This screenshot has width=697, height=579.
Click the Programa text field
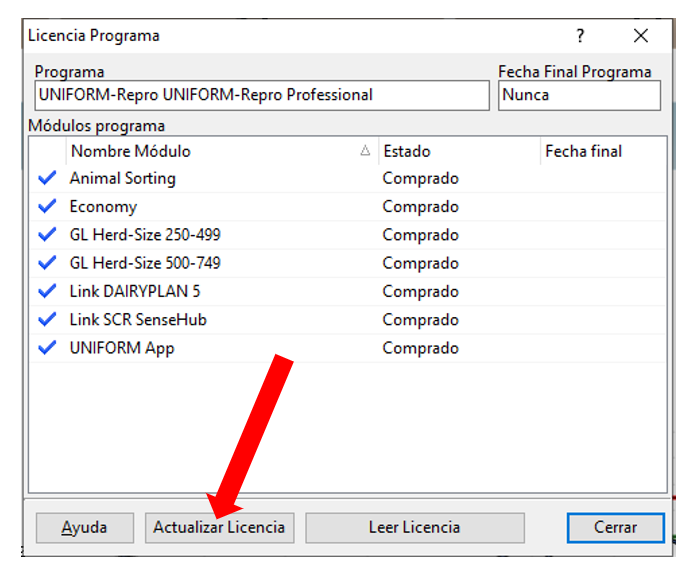point(262,95)
